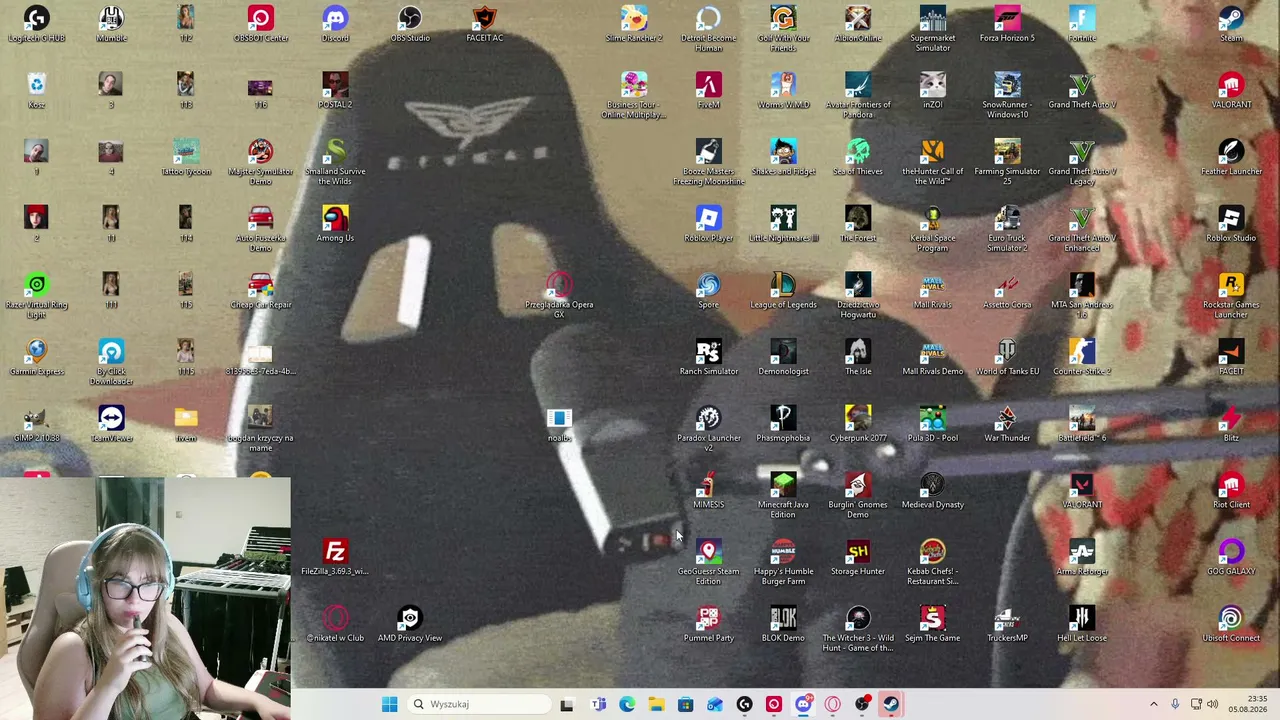This screenshot has height=720, width=1280.
Task: Open the Windows Start menu
Action: pos(389,704)
